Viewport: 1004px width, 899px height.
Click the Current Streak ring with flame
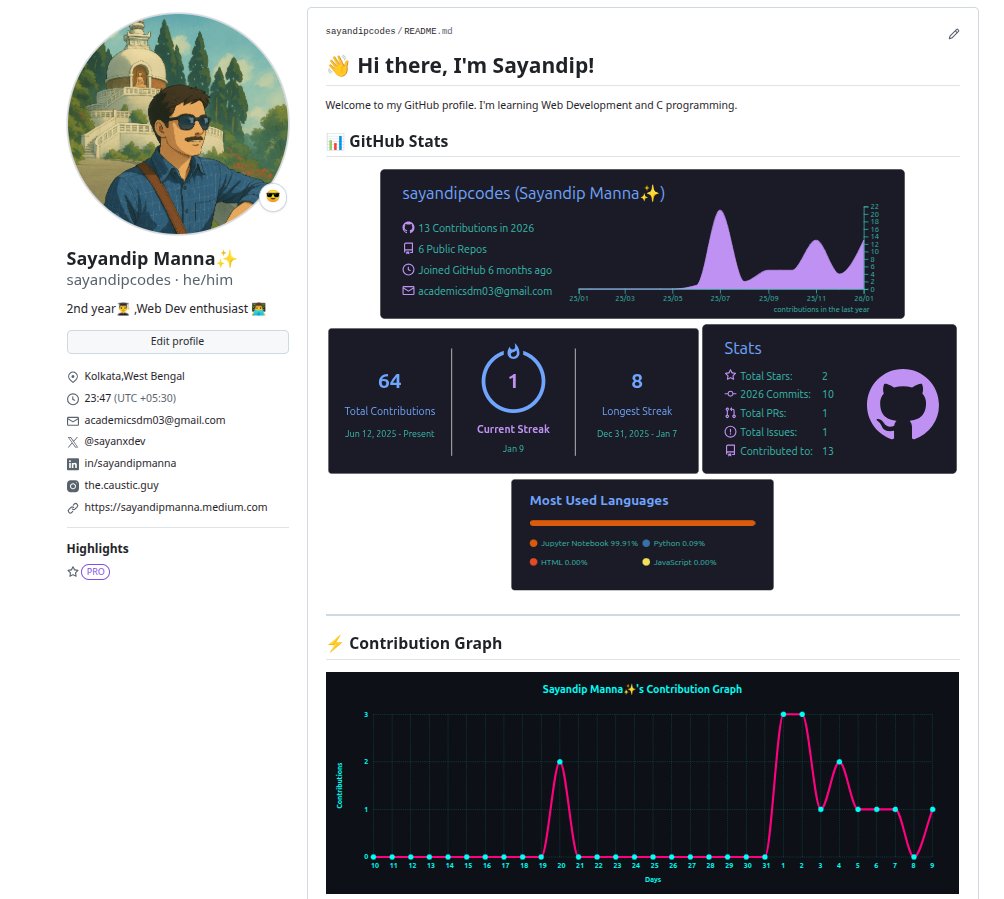514,380
